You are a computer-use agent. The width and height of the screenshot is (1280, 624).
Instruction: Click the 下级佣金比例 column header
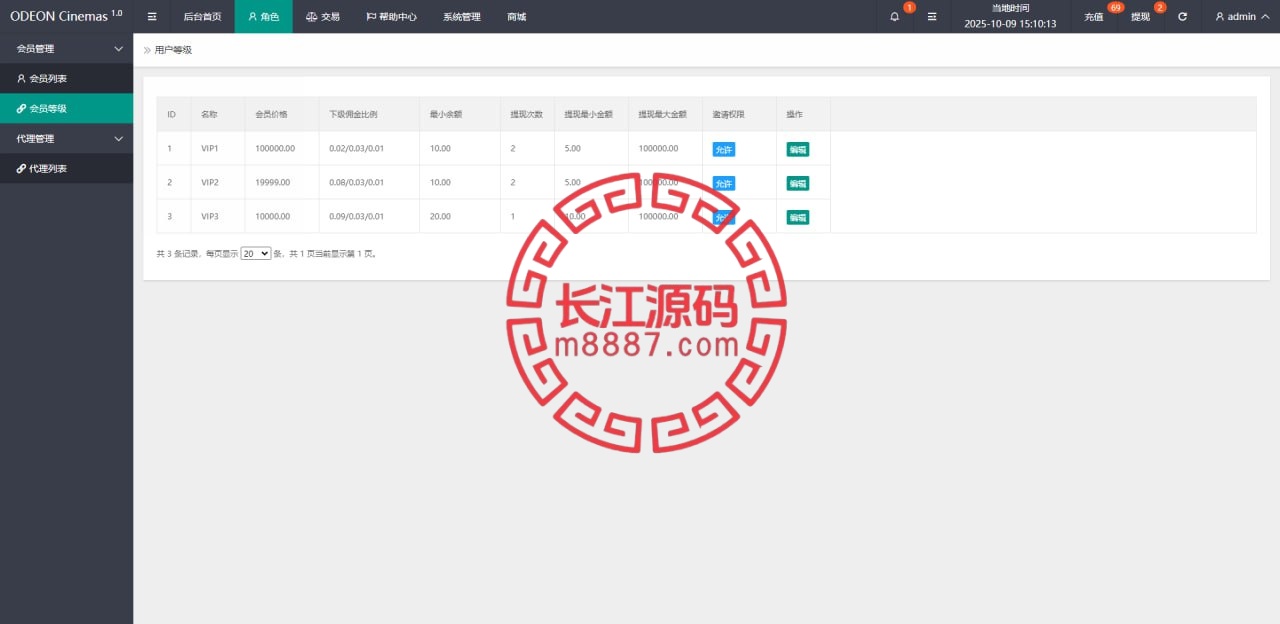click(353, 114)
